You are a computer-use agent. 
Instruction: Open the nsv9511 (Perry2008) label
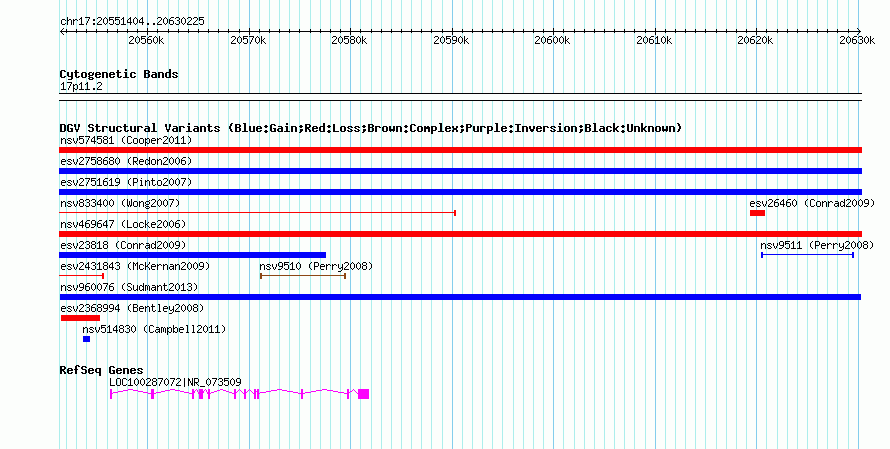pyautogui.click(x=817, y=245)
